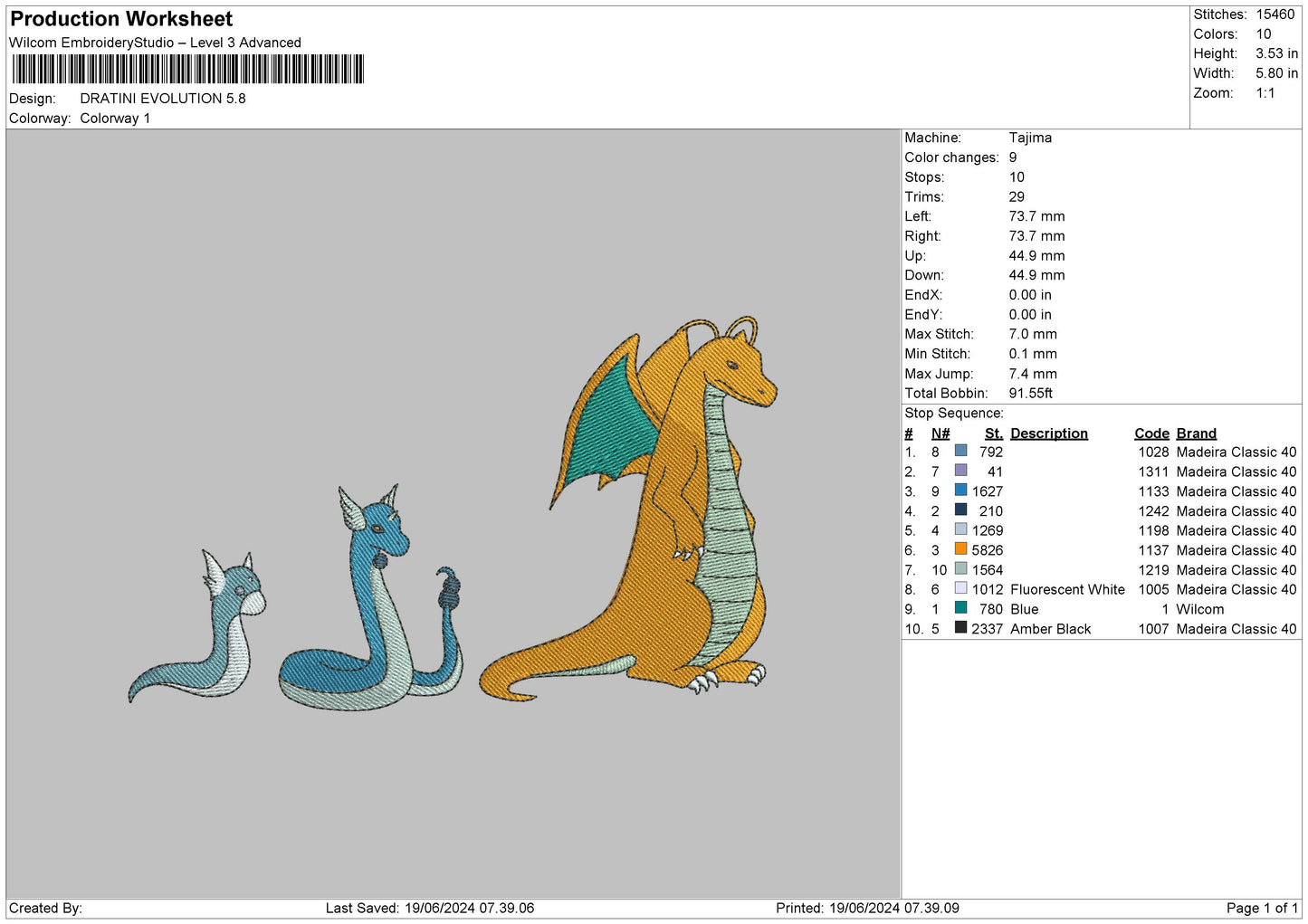
Task: Click the orange swatch for thread 1137
Action: (x=960, y=549)
